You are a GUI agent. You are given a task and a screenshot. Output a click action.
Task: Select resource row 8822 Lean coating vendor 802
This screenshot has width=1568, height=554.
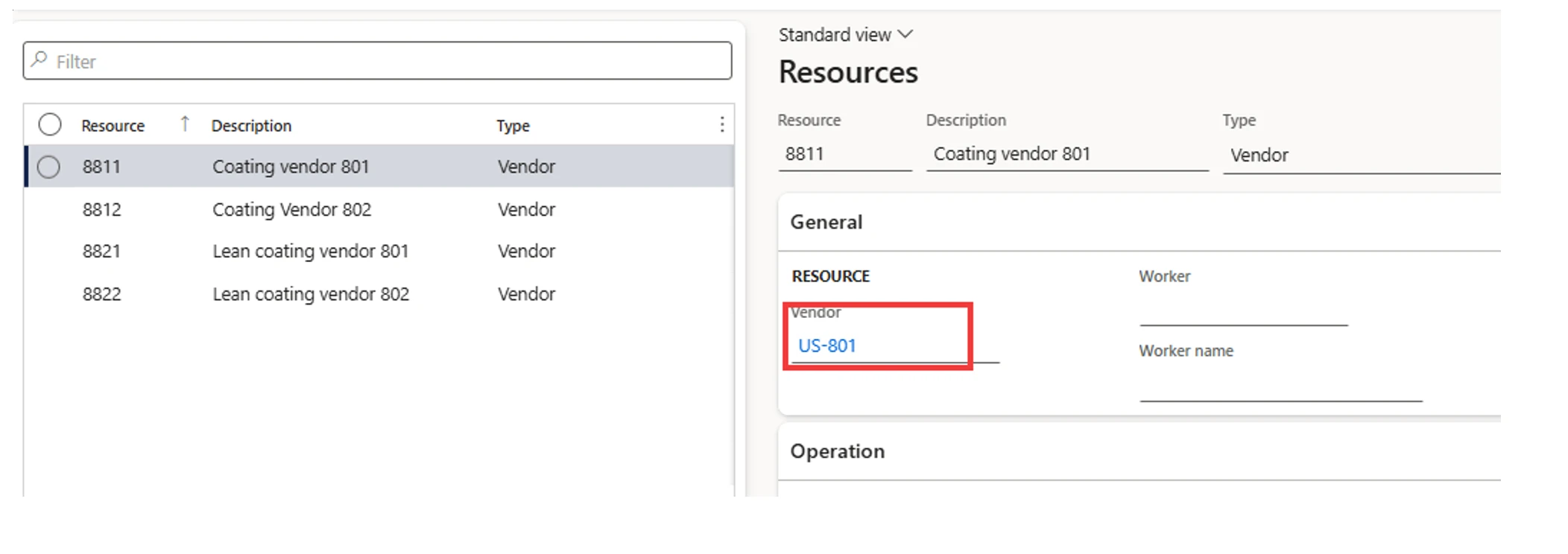pos(309,294)
